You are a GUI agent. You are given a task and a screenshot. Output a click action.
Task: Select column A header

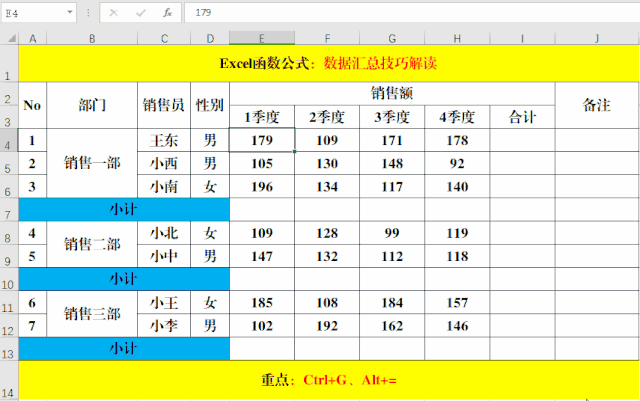33,38
